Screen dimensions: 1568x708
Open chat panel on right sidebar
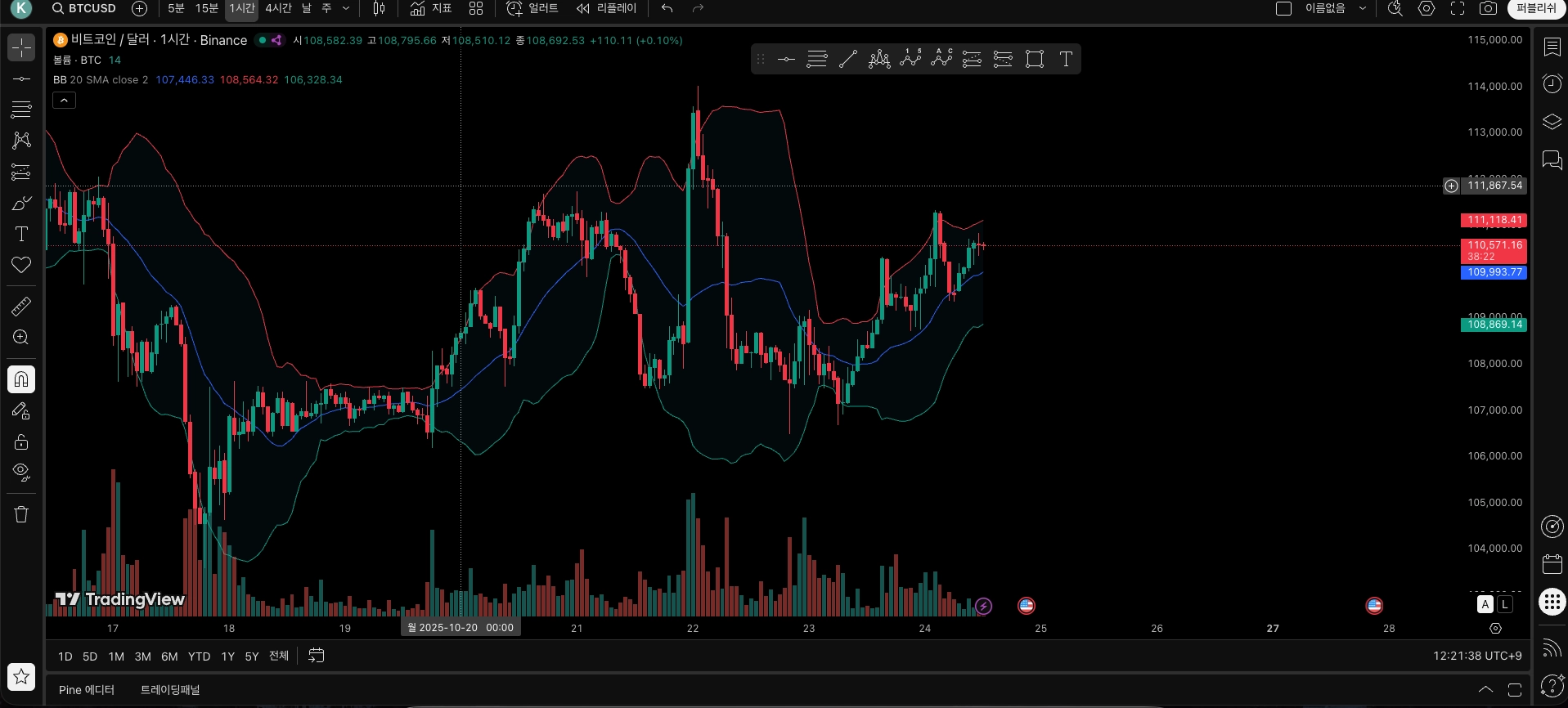[1552, 159]
